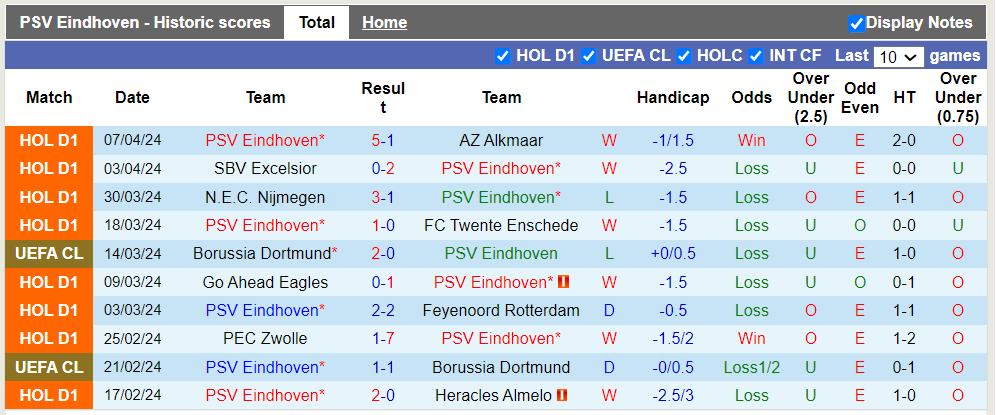Disable the HOLC competition filter
This screenshot has width=996, height=415.
coord(684,56)
